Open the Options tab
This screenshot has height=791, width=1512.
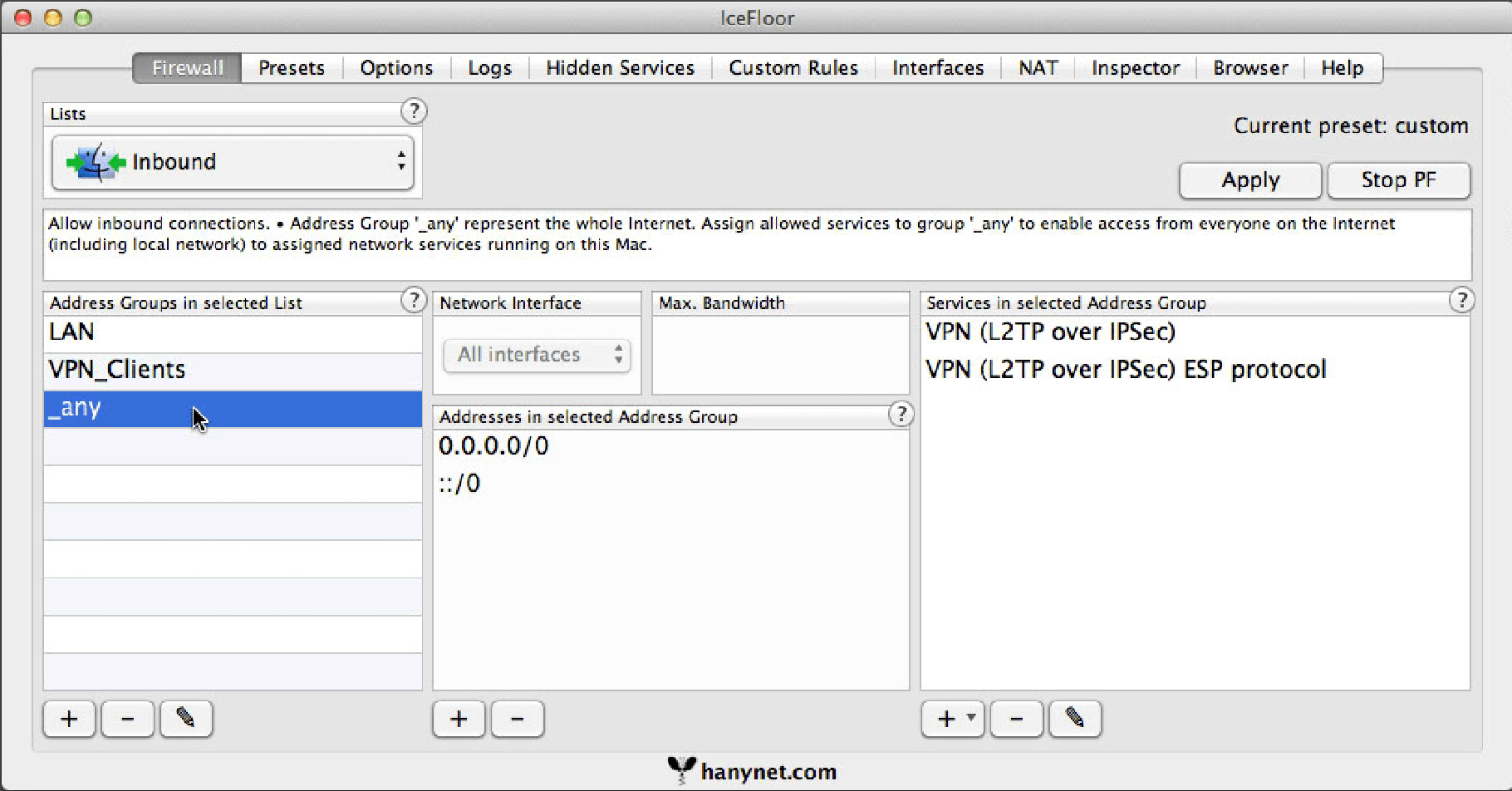(396, 67)
